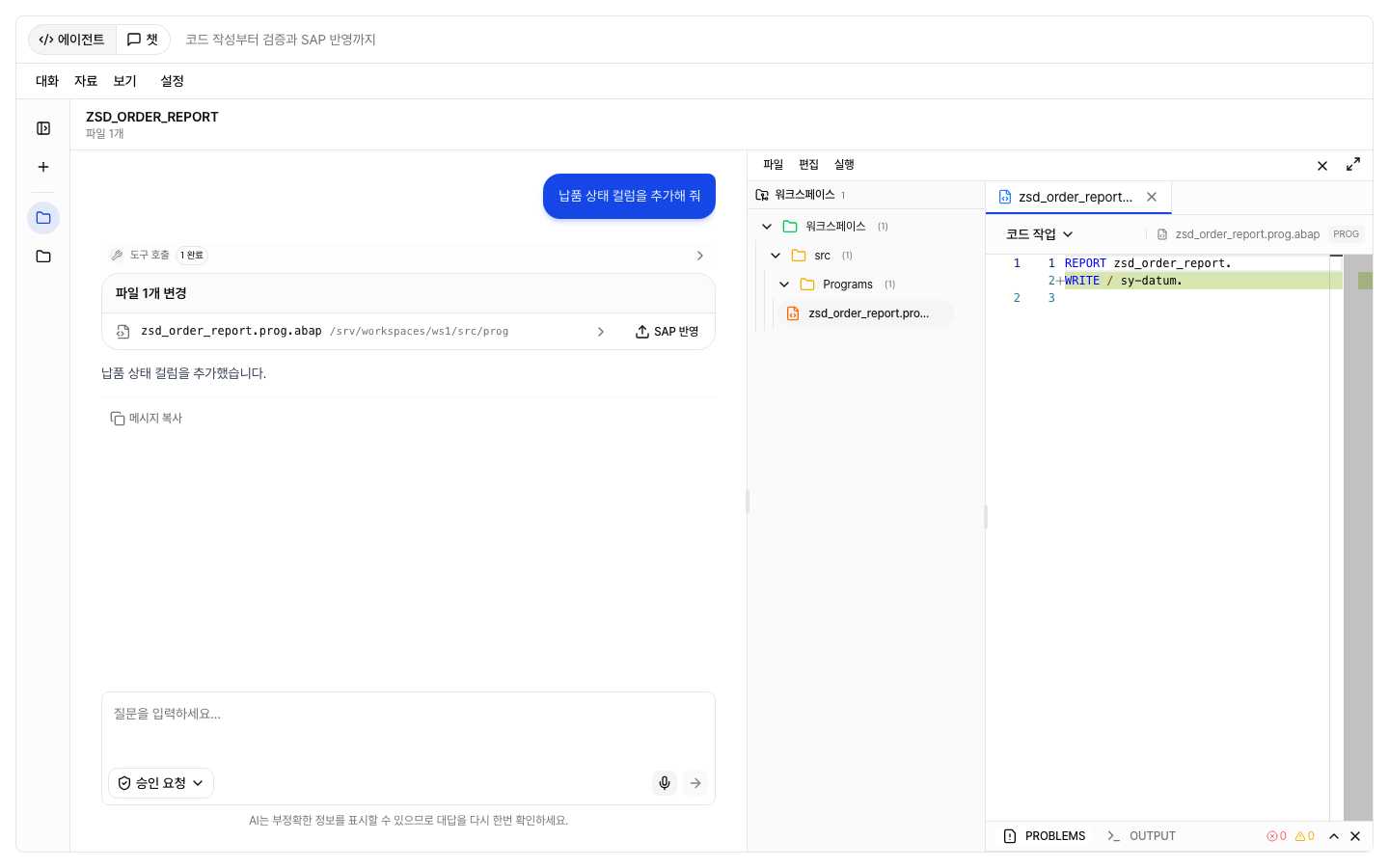
Task: Click the 워크스페이스 green folder icon
Action: click(x=790, y=227)
